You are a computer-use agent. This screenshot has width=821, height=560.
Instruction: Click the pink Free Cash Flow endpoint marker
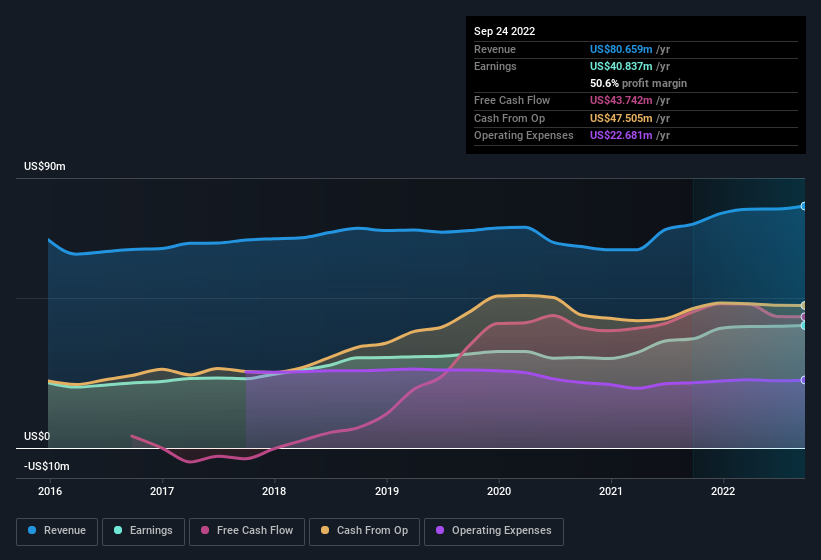click(803, 317)
